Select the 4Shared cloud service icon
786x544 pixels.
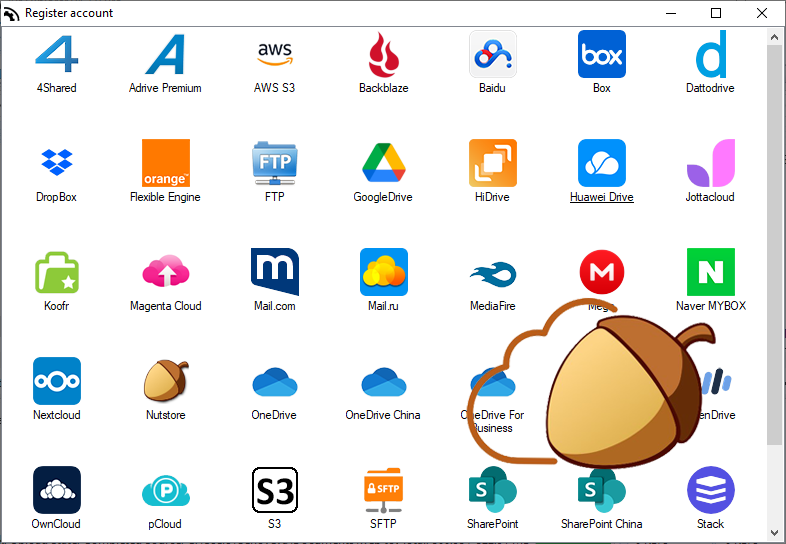57,54
